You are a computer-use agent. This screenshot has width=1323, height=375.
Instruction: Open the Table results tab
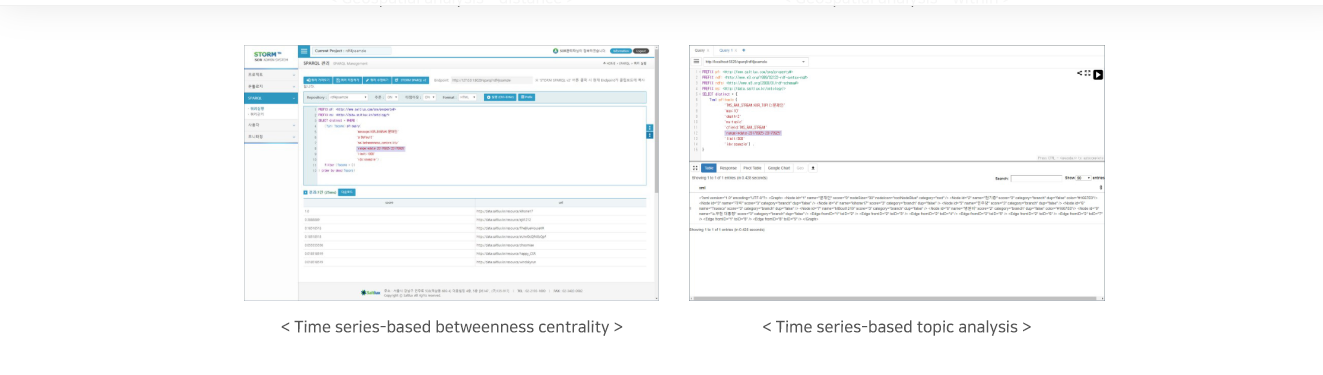709,168
